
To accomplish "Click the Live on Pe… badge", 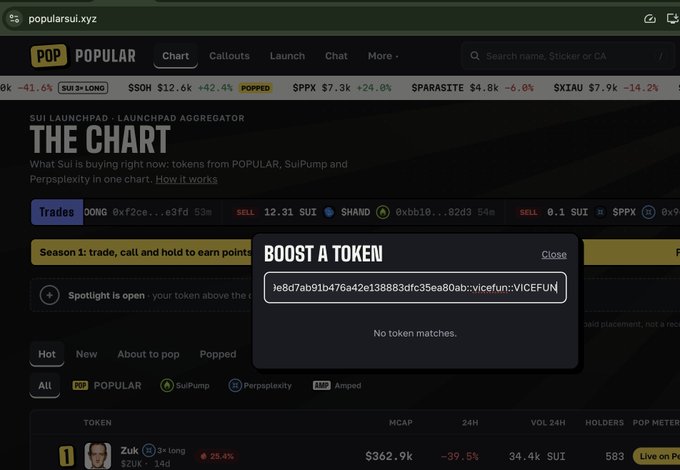I will (x=657, y=456).
